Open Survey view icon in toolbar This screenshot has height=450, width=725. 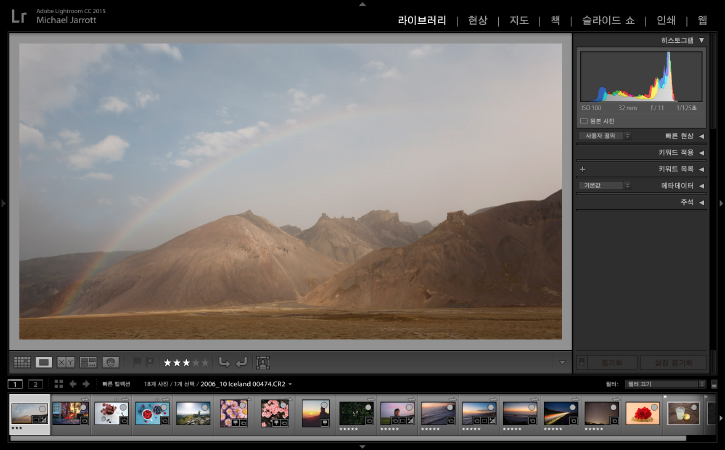88,363
